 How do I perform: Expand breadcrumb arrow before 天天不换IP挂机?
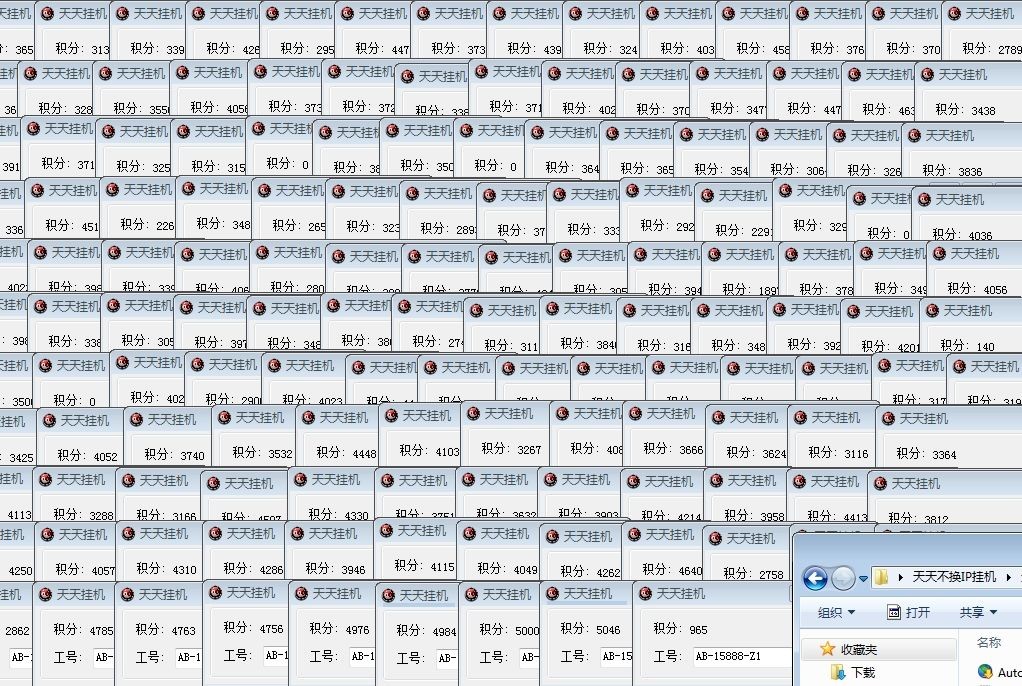[x=900, y=577]
